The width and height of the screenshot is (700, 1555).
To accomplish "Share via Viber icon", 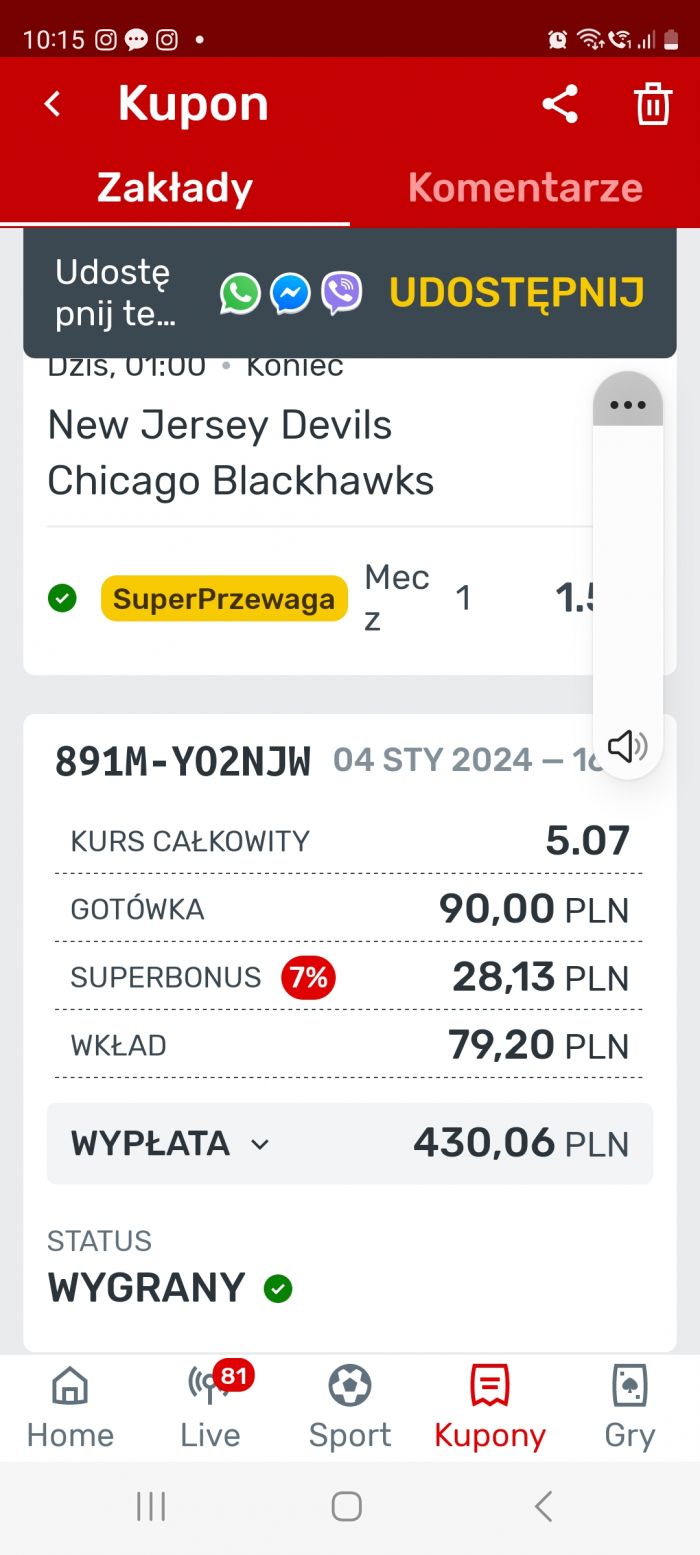I will [x=342, y=294].
